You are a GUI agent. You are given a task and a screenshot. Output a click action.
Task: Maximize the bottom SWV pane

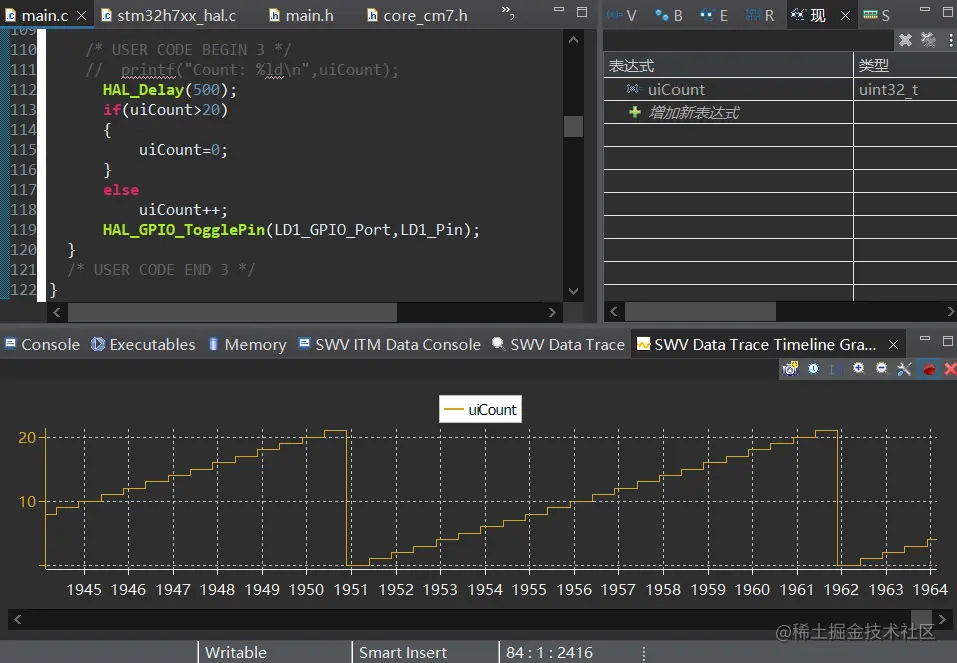point(948,341)
